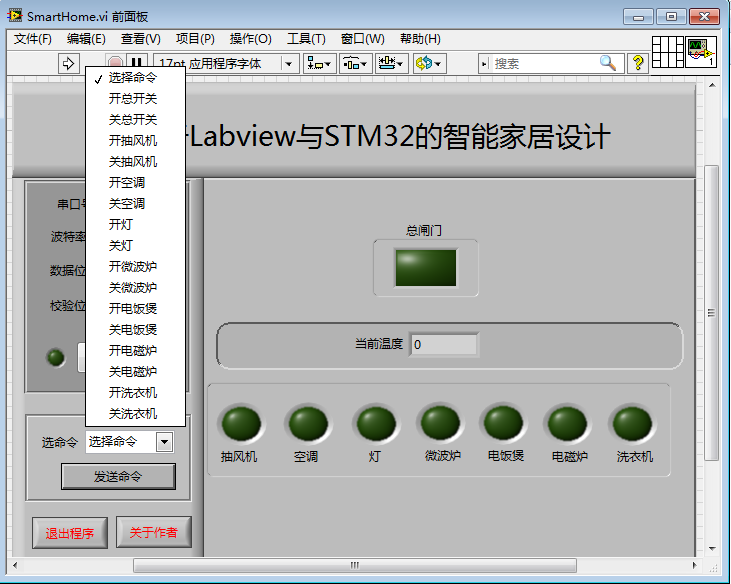Open the 帮助(H) menu
Screen dimensions: 731x584
tap(420, 39)
